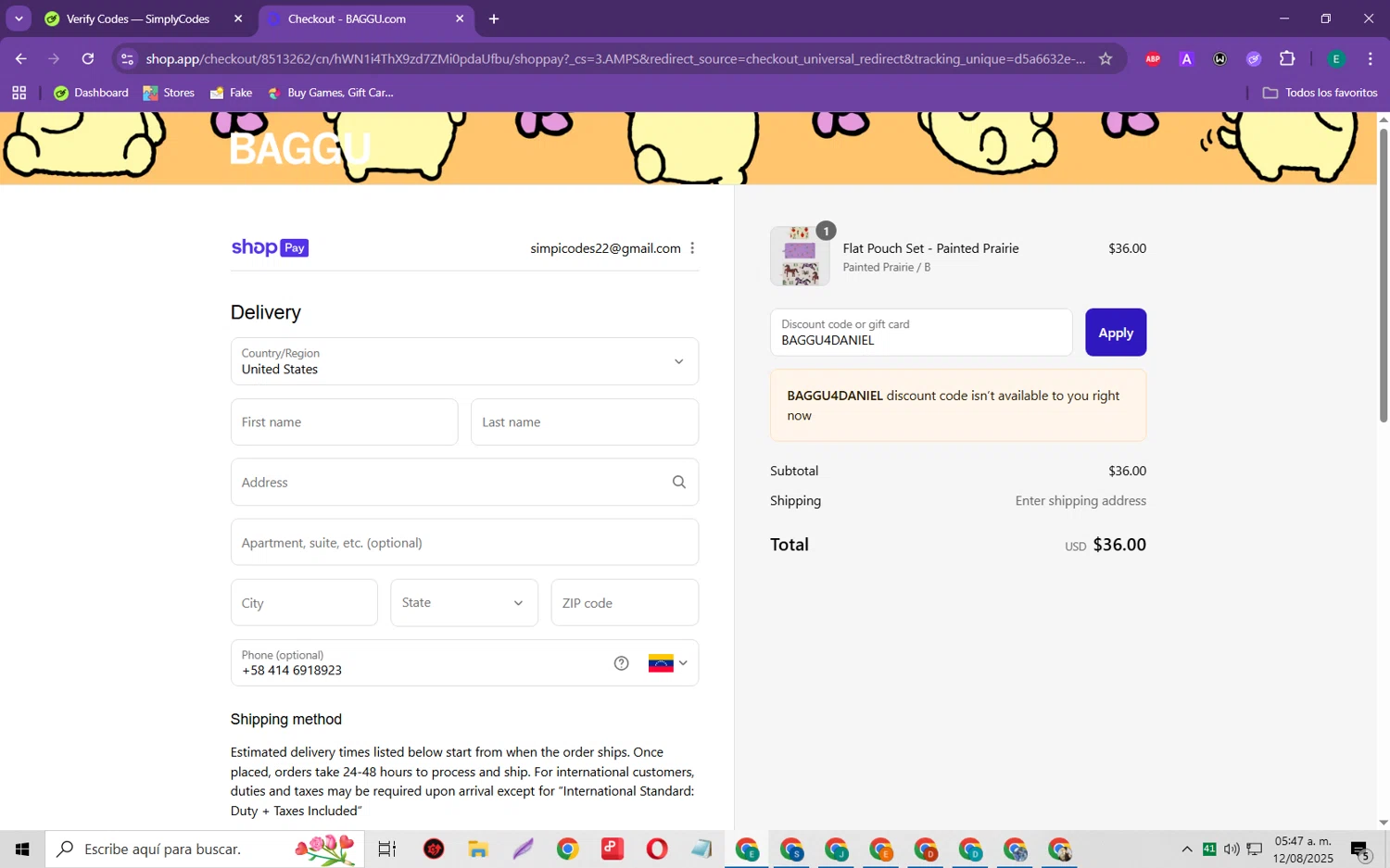Close the Verify Codes tab
1390x868 pixels.
click(238, 19)
